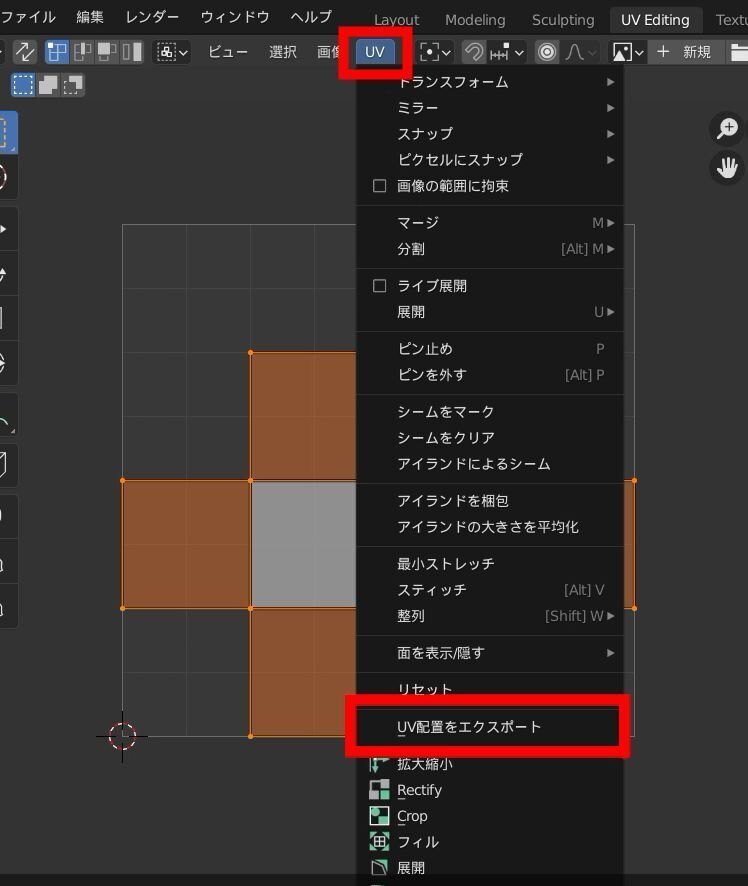Image resolution: width=748 pixels, height=886 pixels.
Task: Expand the トランスフォーム submenu
Action: pyautogui.click(x=490, y=82)
